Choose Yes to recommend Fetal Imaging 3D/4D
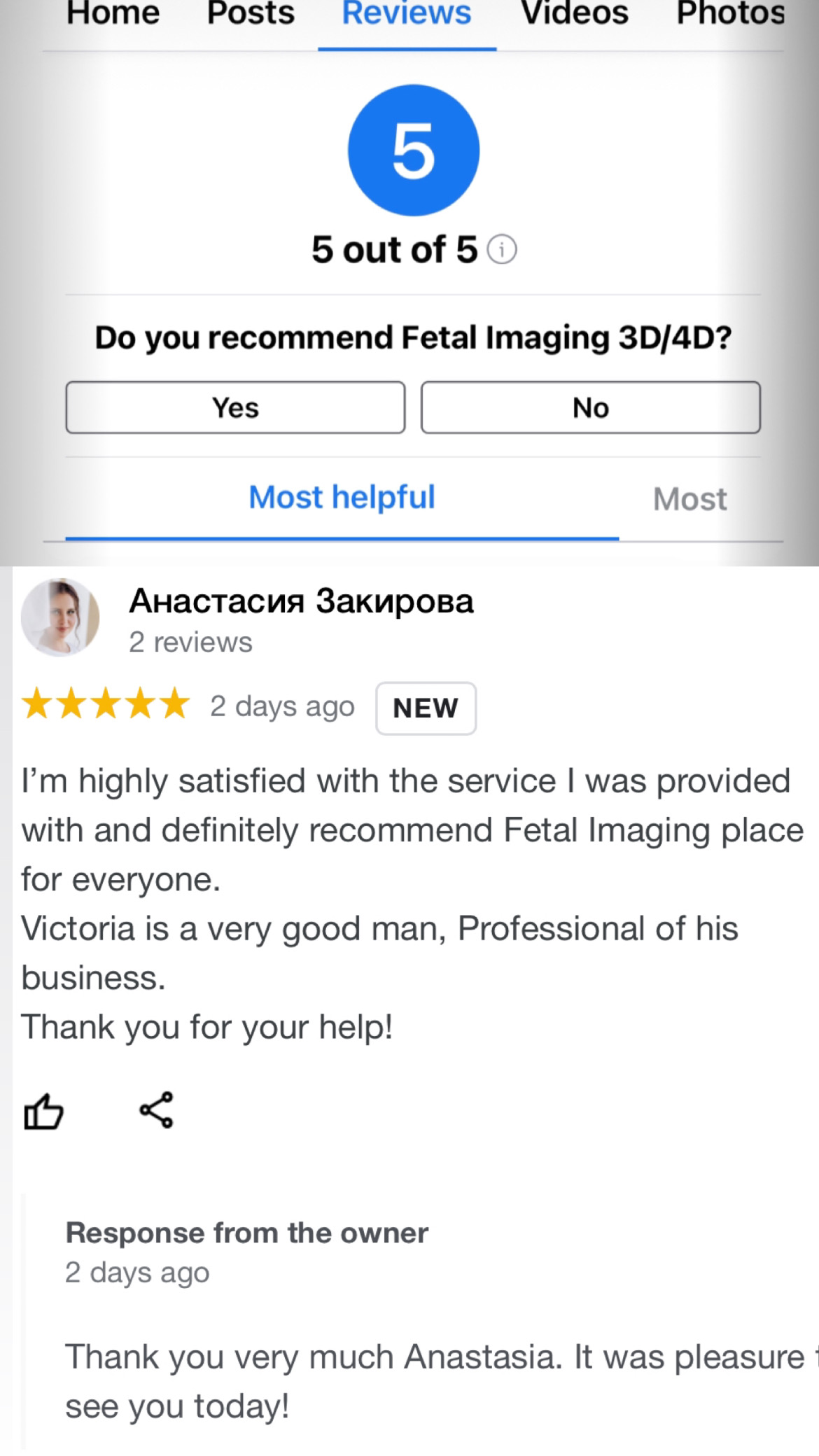819x1456 pixels. 234,407
